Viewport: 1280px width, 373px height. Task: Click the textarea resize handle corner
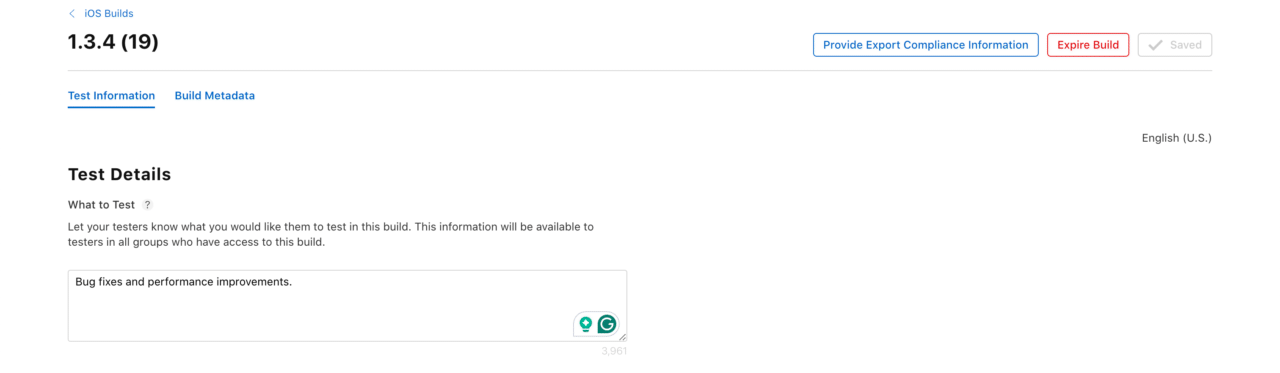point(622,337)
